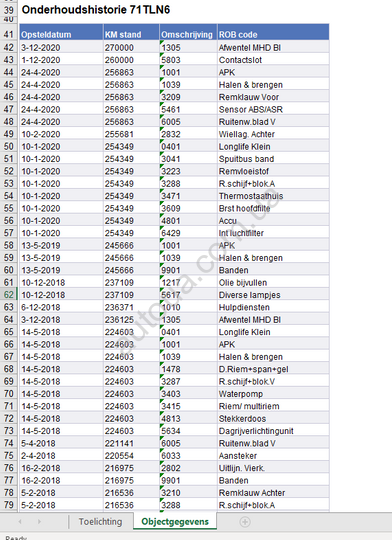Select cell 'Diverse lampjes'

point(273,295)
